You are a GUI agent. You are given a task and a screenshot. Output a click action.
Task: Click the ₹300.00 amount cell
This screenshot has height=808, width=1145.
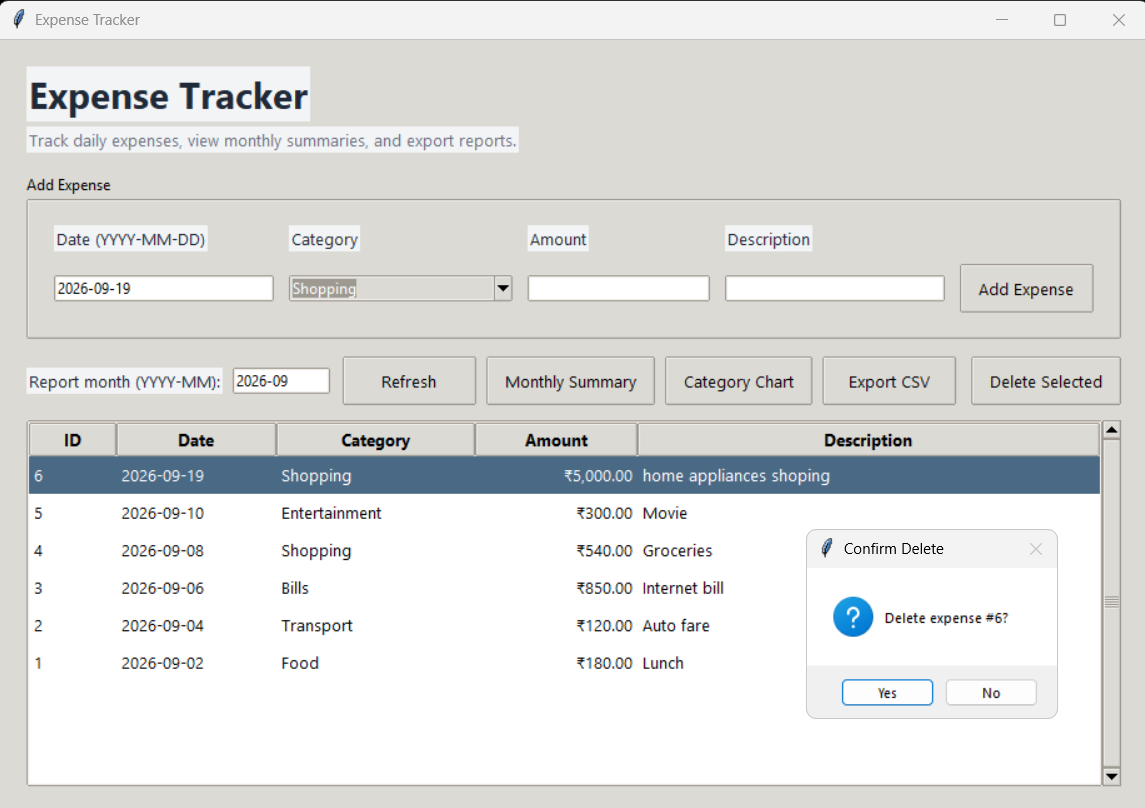click(604, 513)
